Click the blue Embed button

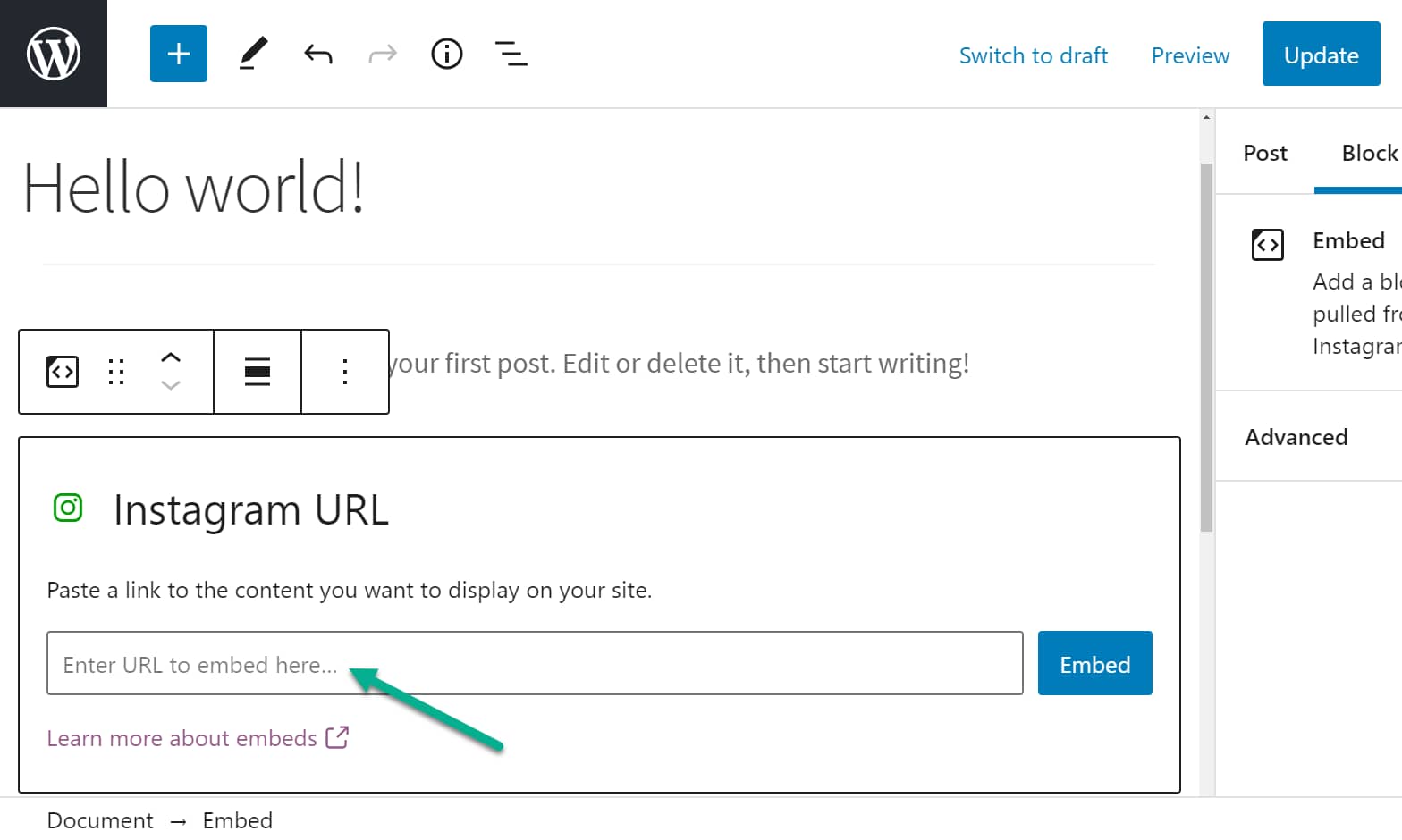click(x=1095, y=663)
